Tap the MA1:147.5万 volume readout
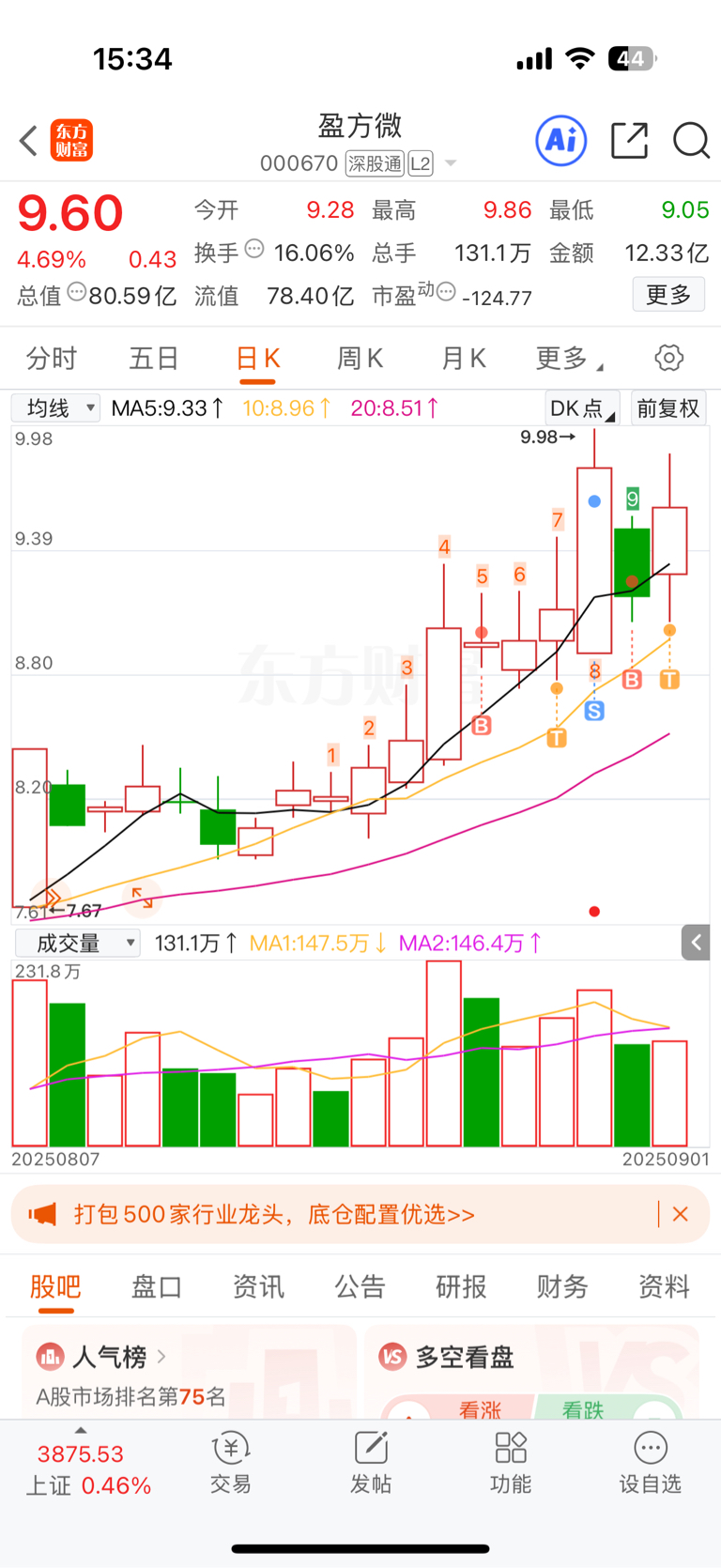This screenshot has height=1568, width=721. click(x=317, y=943)
